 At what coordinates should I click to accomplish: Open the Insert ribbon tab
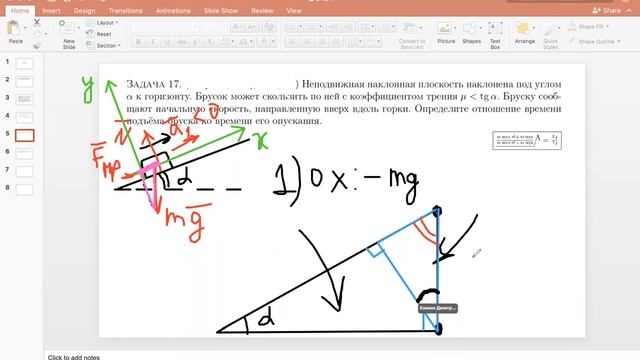51,11
